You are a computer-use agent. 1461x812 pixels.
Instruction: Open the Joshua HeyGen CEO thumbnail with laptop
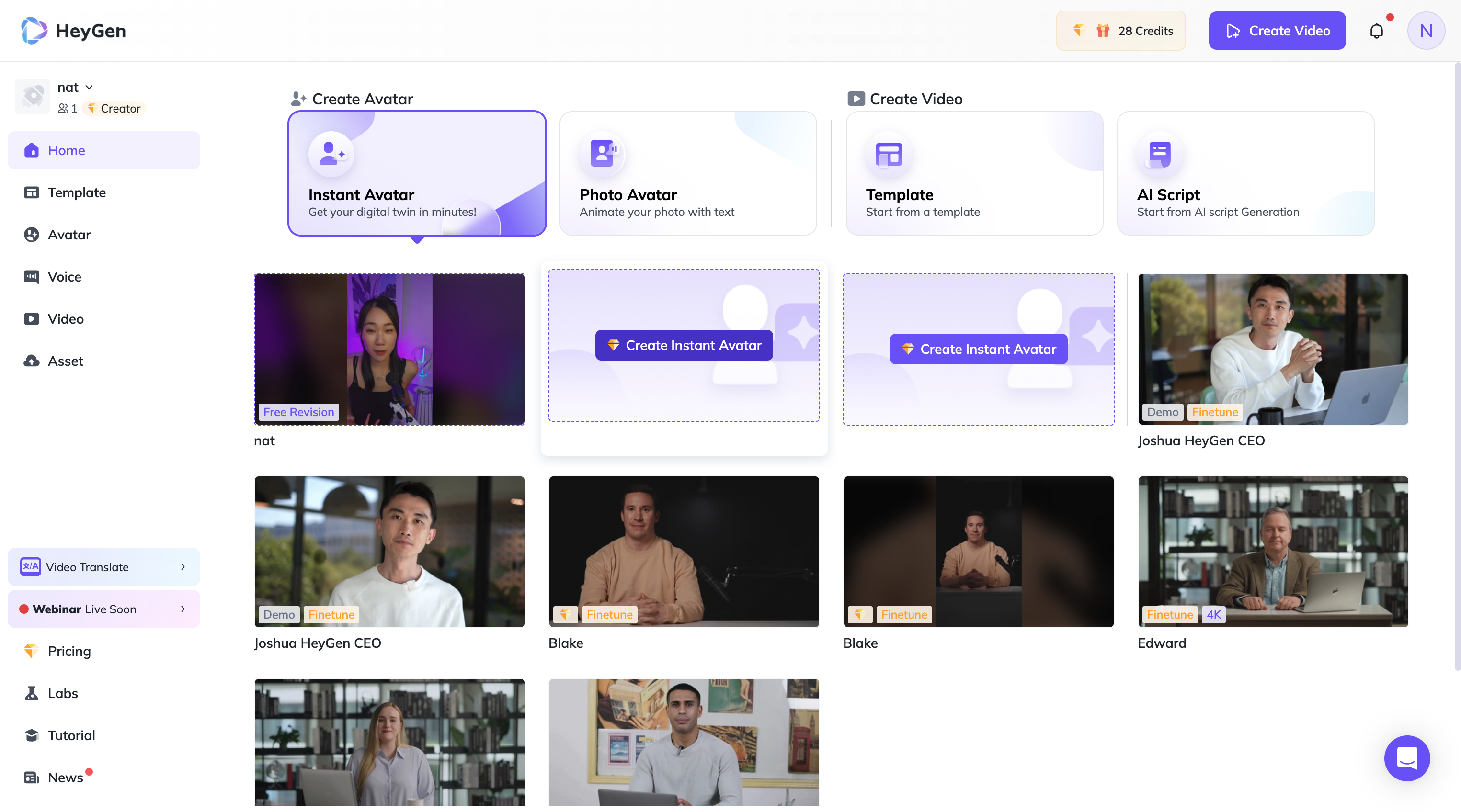[1273, 350]
